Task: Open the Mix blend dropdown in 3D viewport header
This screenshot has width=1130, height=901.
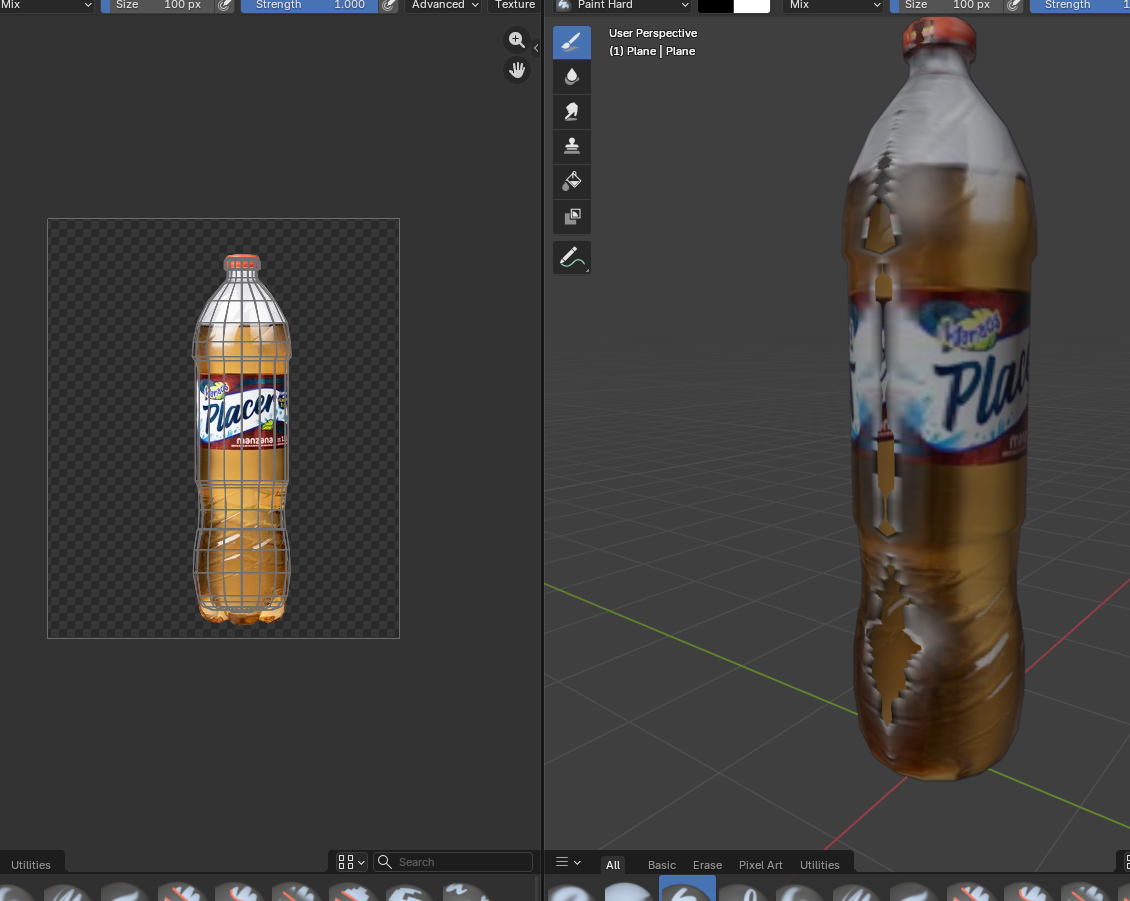Action: click(834, 5)
